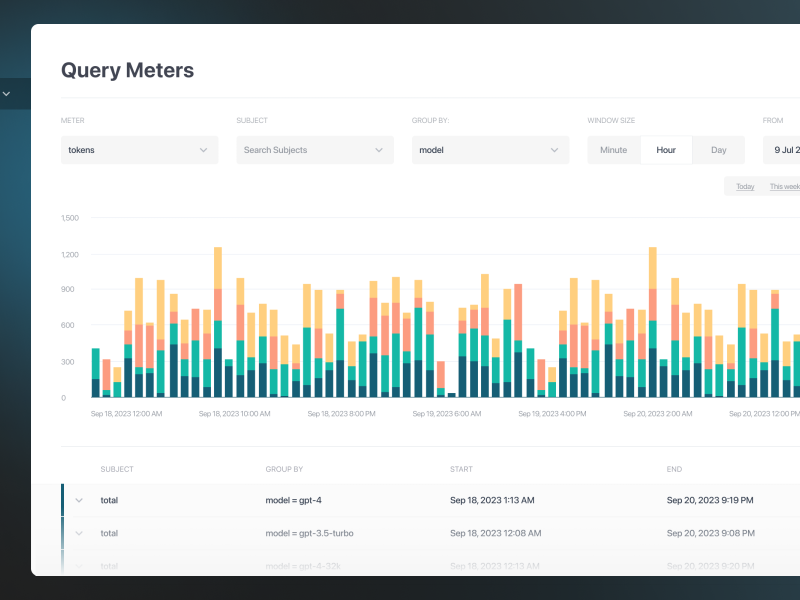The height and width of the screenshot is (600, 800).
Task: Click the end time Sep 20, 2023 9:19 PM
Action: pyautogui.click(x=710, y=501)
